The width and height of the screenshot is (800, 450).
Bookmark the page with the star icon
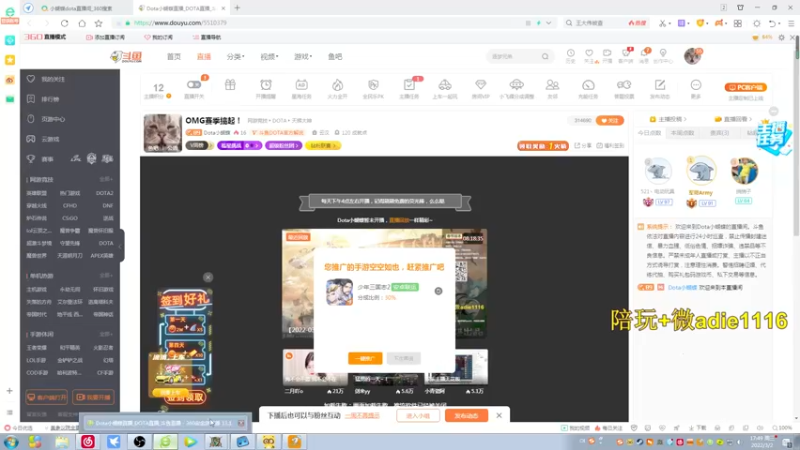point(98,23)
